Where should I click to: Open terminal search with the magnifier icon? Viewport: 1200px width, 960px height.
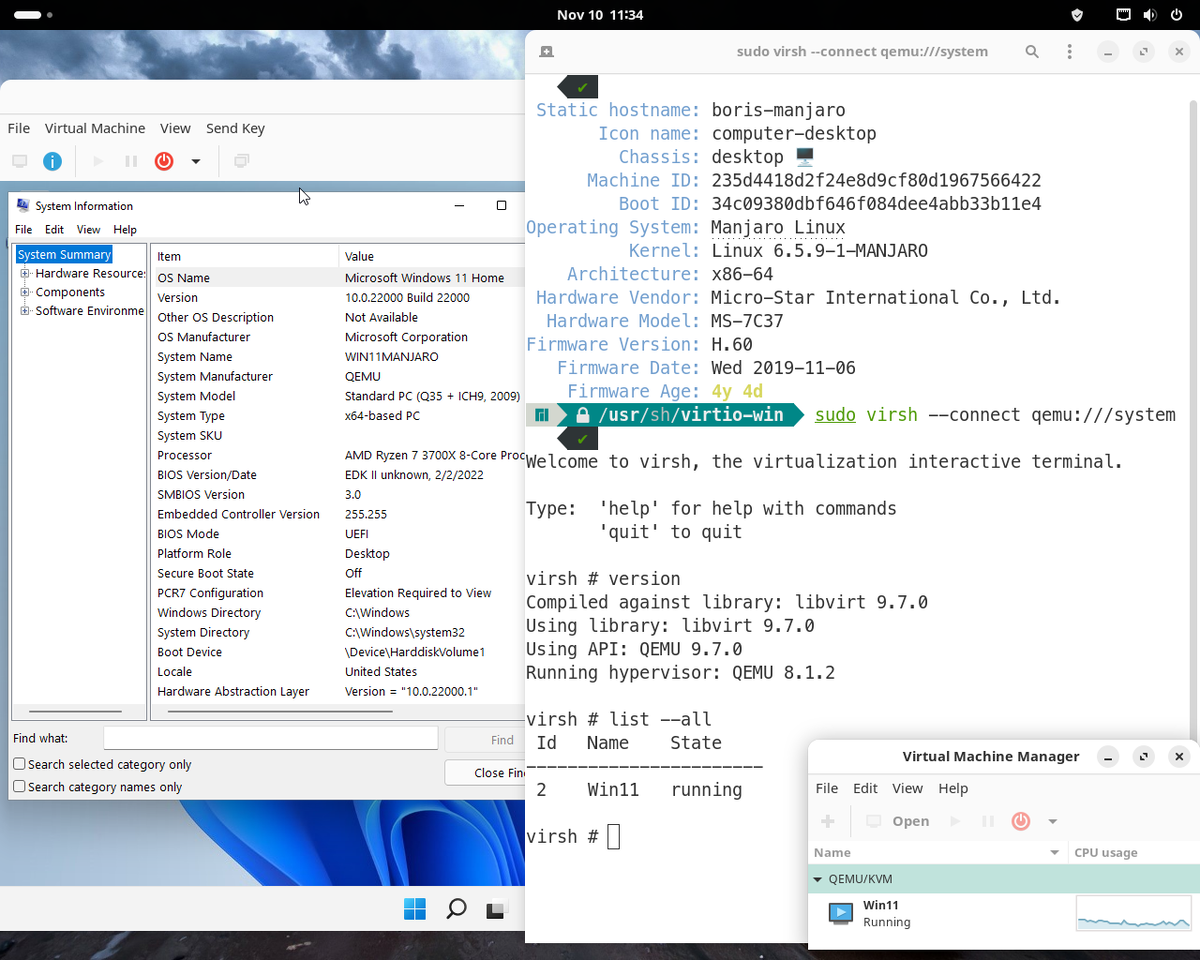tap(1032, 51)
